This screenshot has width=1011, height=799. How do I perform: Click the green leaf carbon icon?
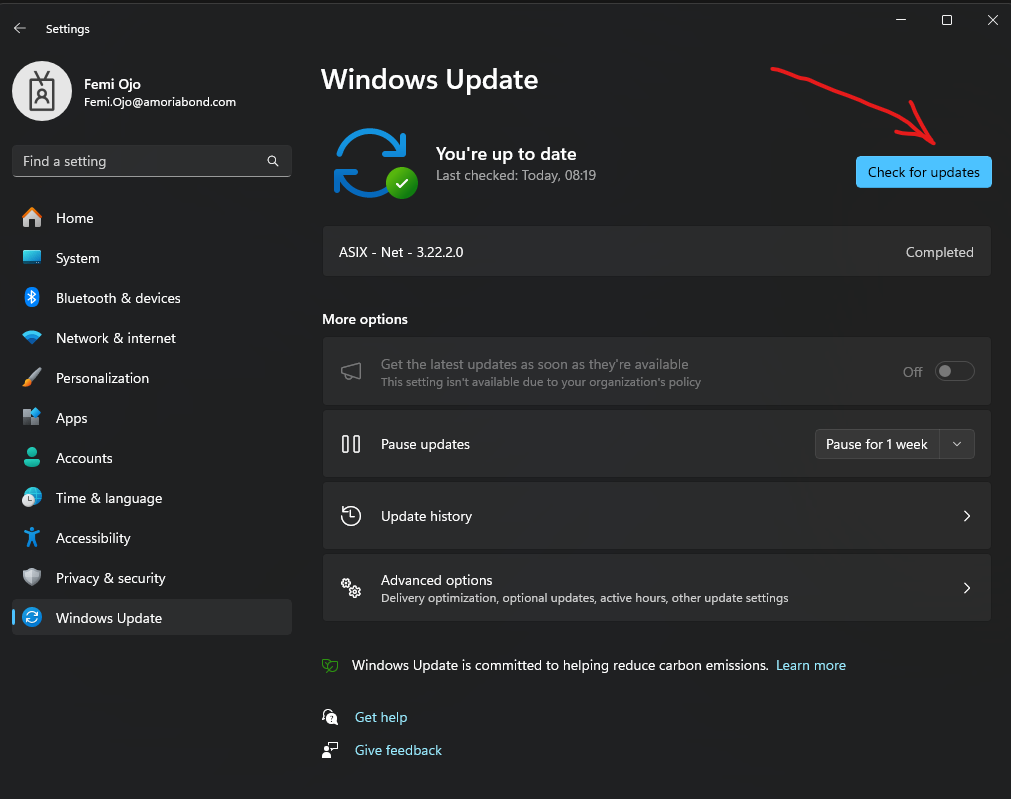click(x=330, y=666)
